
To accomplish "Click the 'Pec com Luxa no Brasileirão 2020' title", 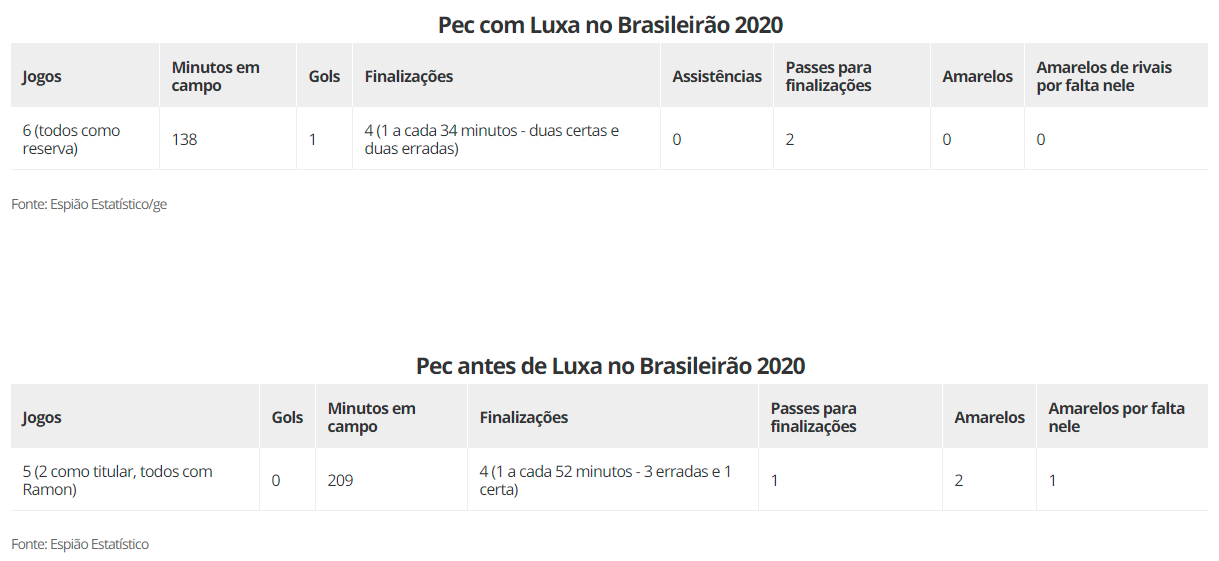I will click(x=609, y=25).
